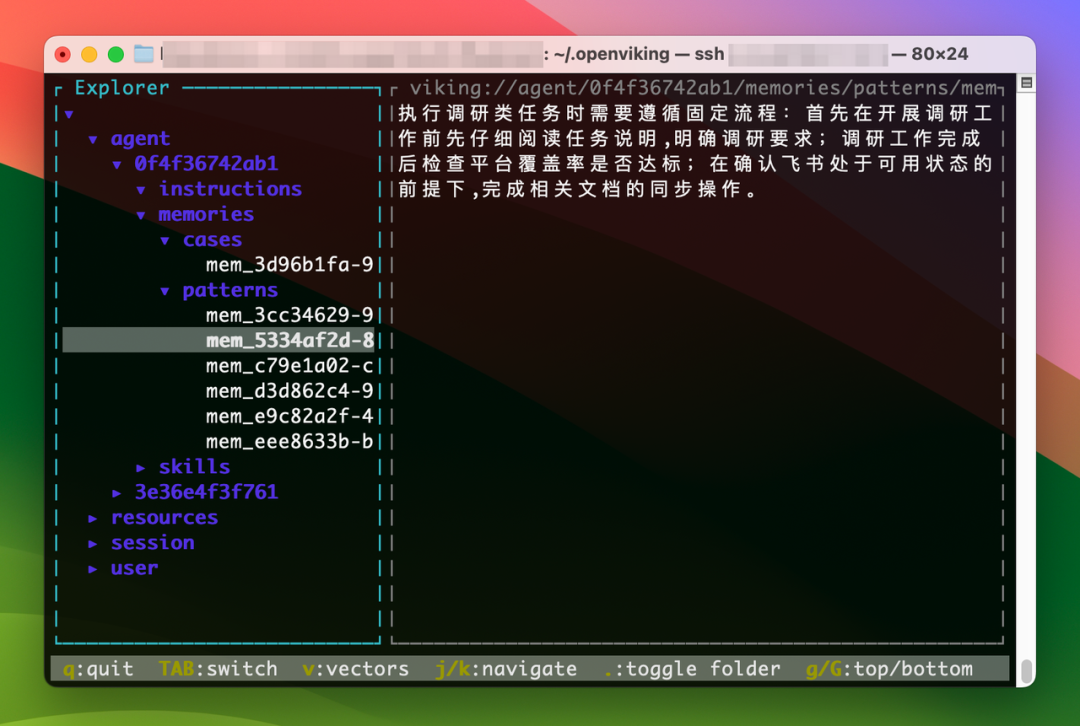Click the viking://agent path header
Viewport: 1080px width, 726px height.
[x=703, y=87]
